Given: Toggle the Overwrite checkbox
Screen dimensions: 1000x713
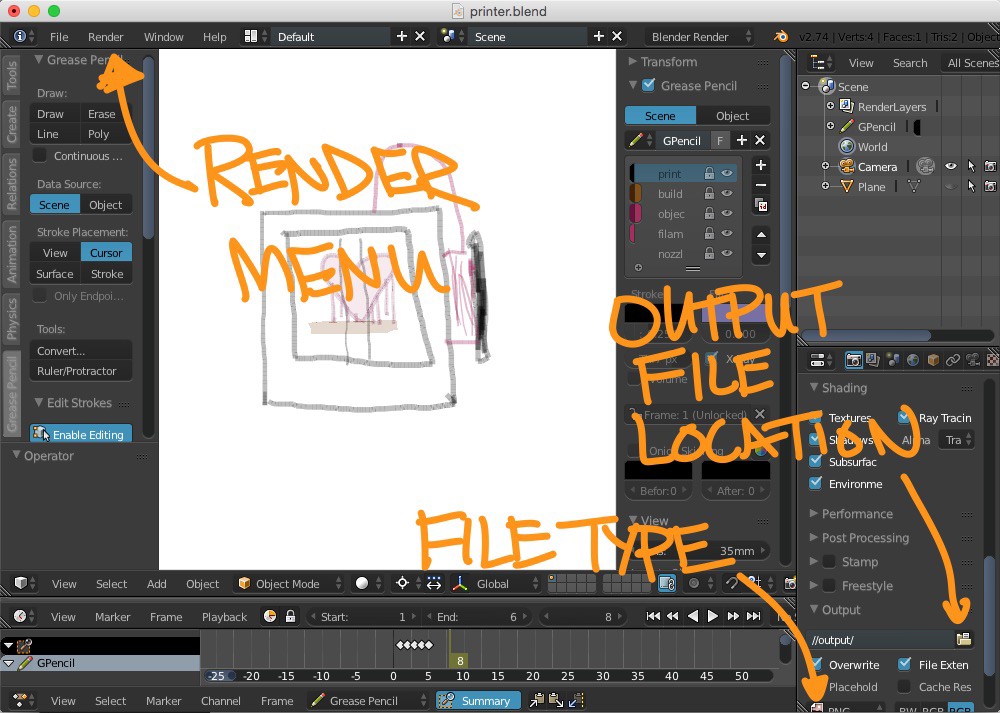Looking at the screenshot, I should tap(816, 664).
